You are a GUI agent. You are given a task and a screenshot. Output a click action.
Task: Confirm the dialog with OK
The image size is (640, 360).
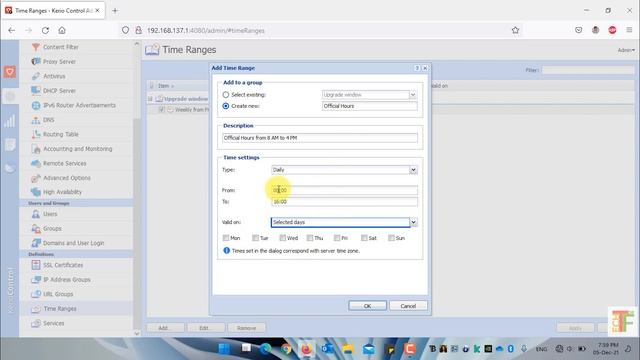[367, 306]
